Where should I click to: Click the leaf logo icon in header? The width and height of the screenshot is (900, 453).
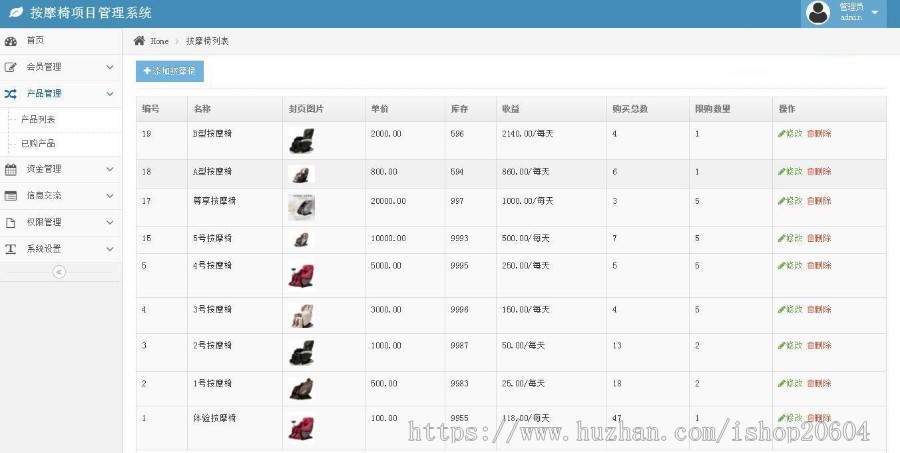tap(16, 12)
